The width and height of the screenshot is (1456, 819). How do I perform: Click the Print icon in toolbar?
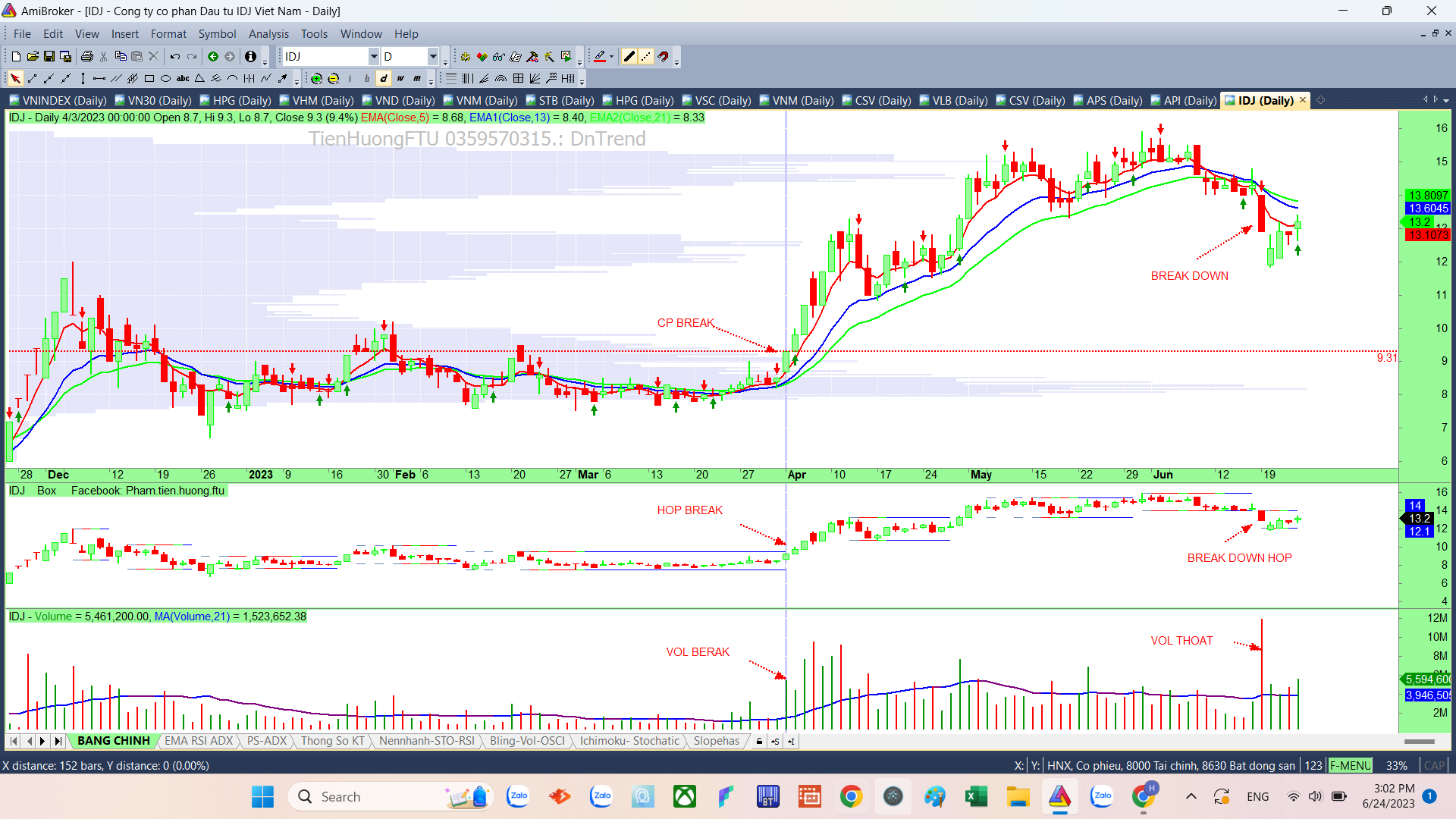click(x=86, y=56)
